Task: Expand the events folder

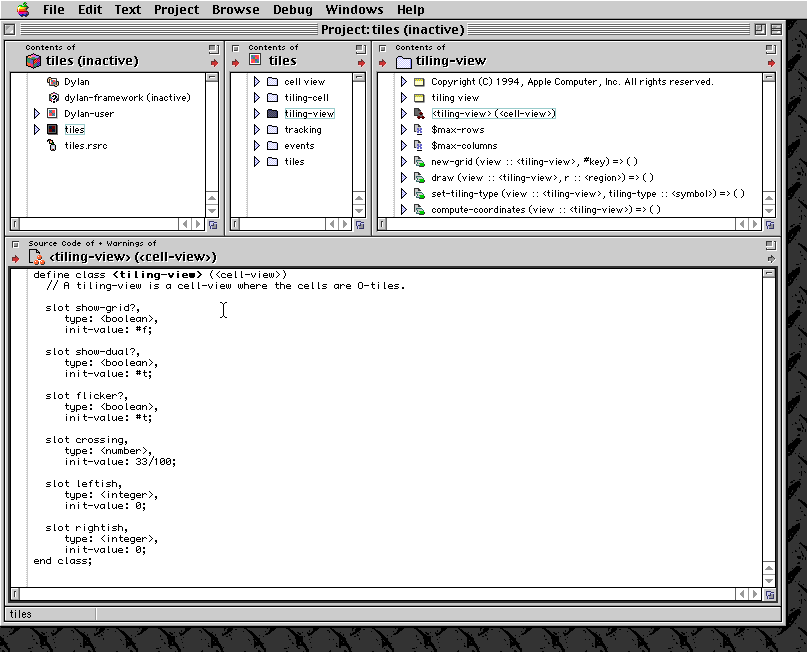Action: 257,145
